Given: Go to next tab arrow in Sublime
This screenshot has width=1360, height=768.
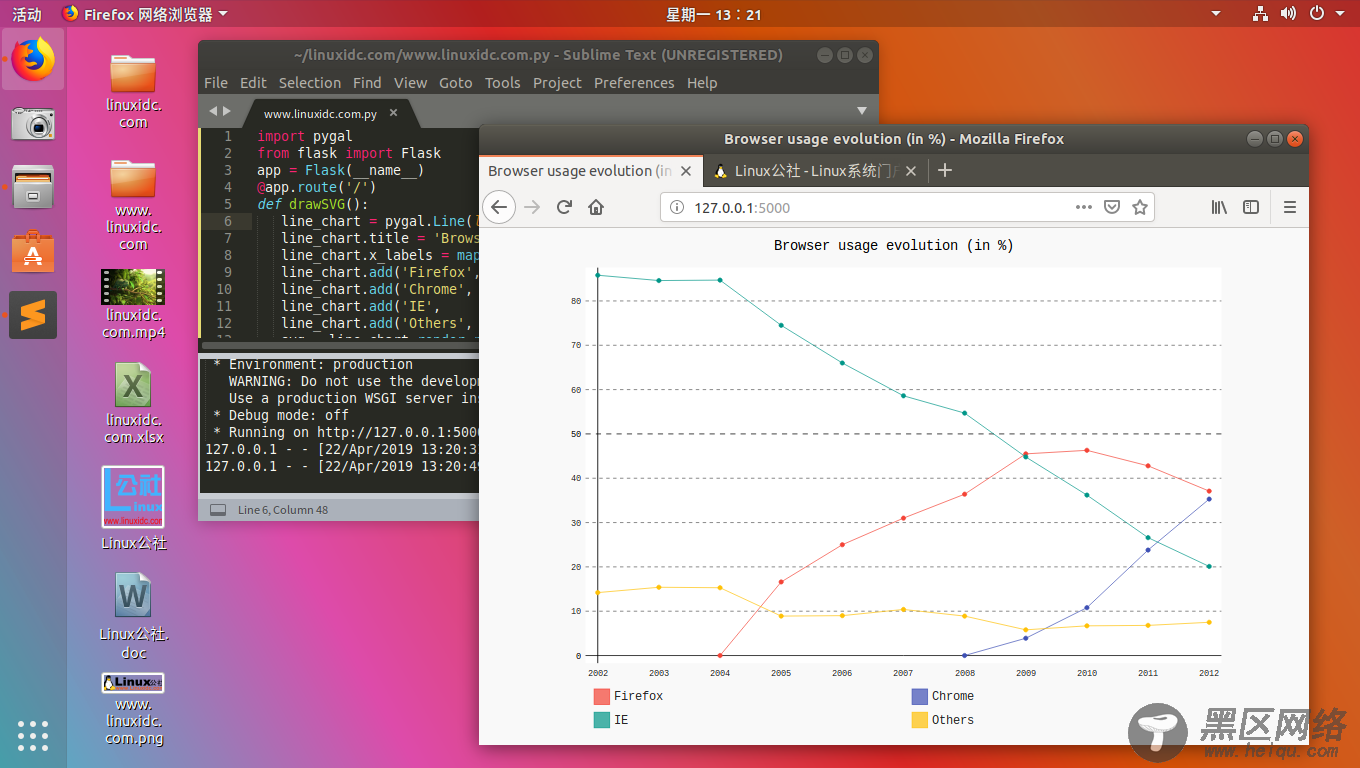Looking at the screenshot, I should [x=227, y=111].
